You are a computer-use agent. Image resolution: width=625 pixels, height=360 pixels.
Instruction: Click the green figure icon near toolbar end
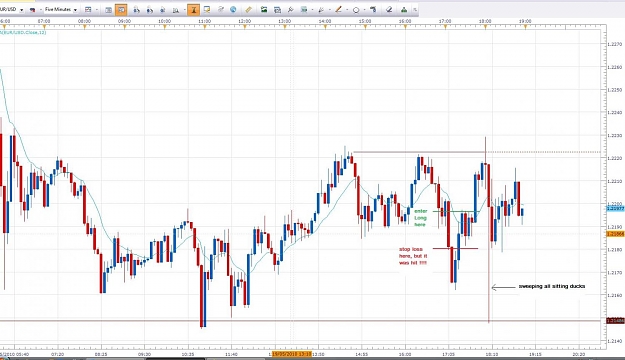(404, 10)
